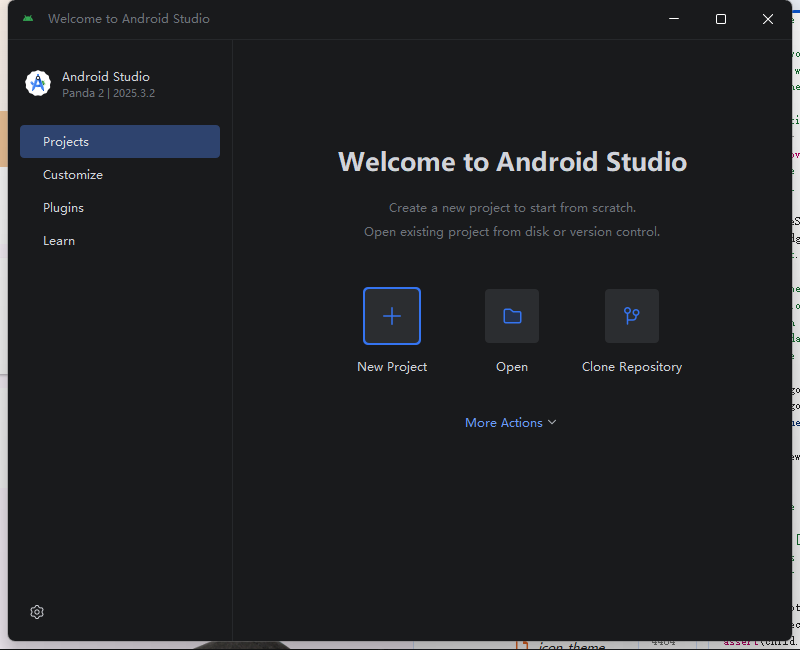The image size is (800, 650).
Task: Select the Projects tab
Action: coord(120,141)
